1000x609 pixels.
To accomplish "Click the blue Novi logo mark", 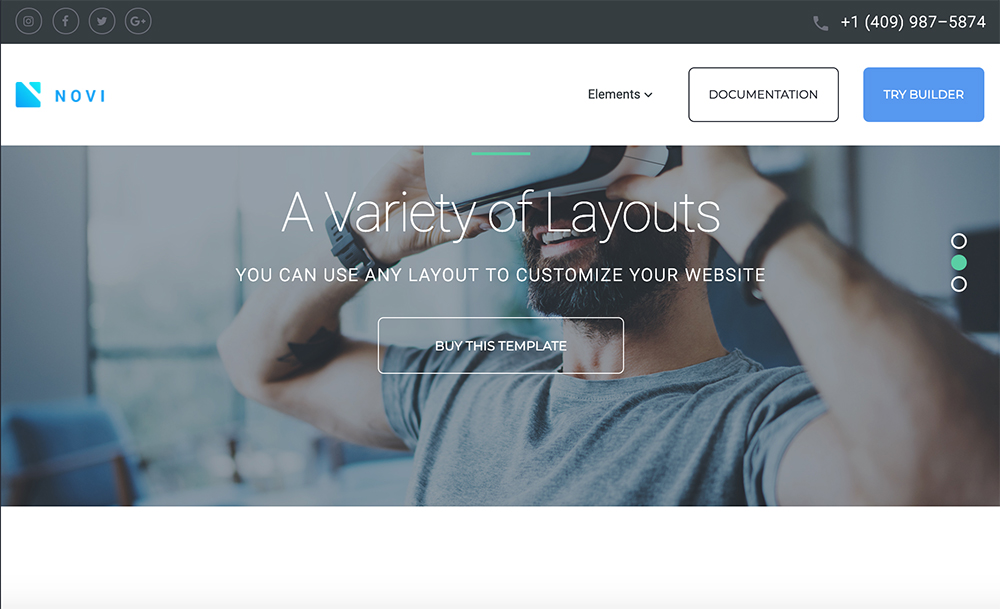I will pos(28,94).
